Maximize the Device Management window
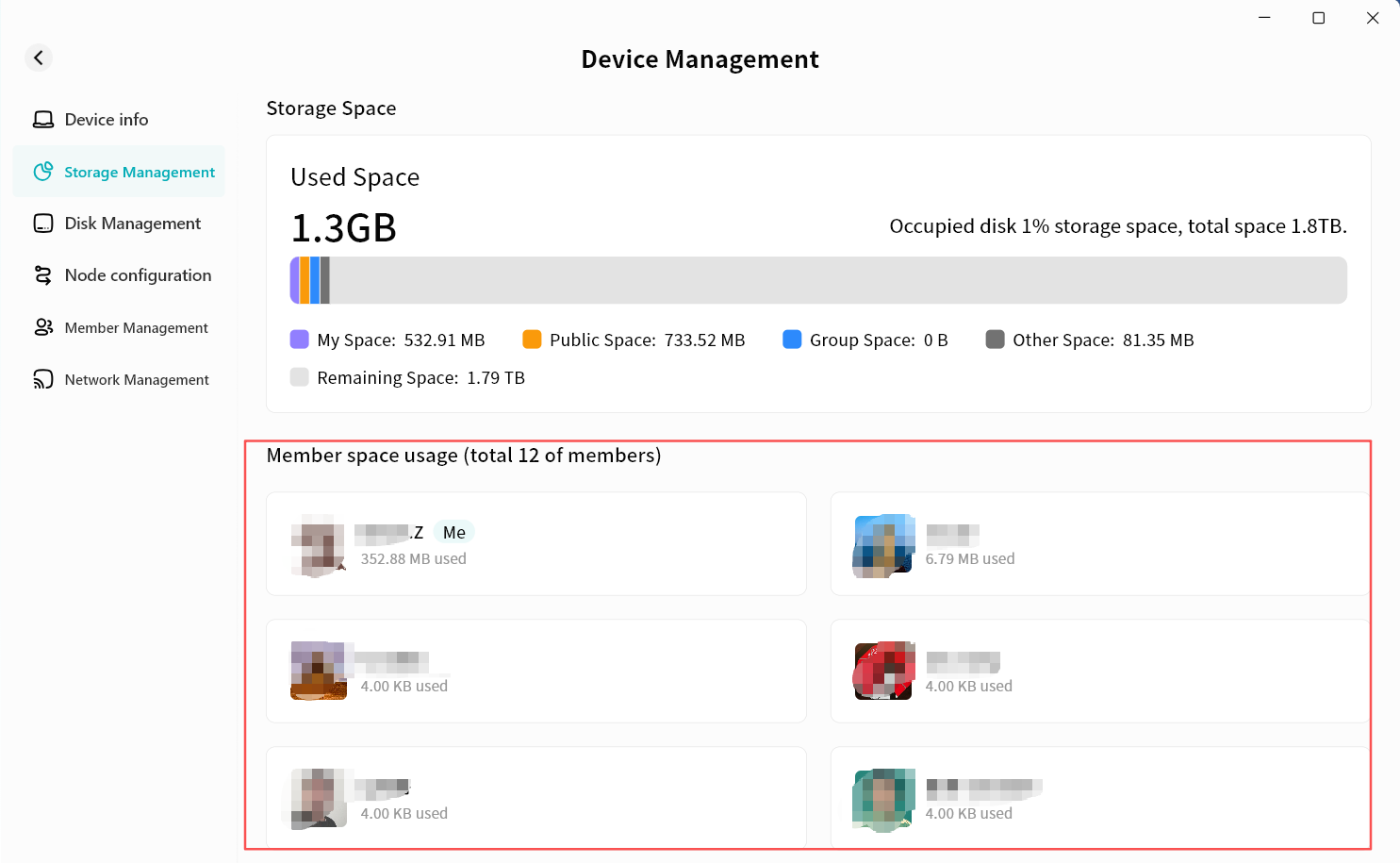The image size is (1400, 863). [x=1318, y=18]
